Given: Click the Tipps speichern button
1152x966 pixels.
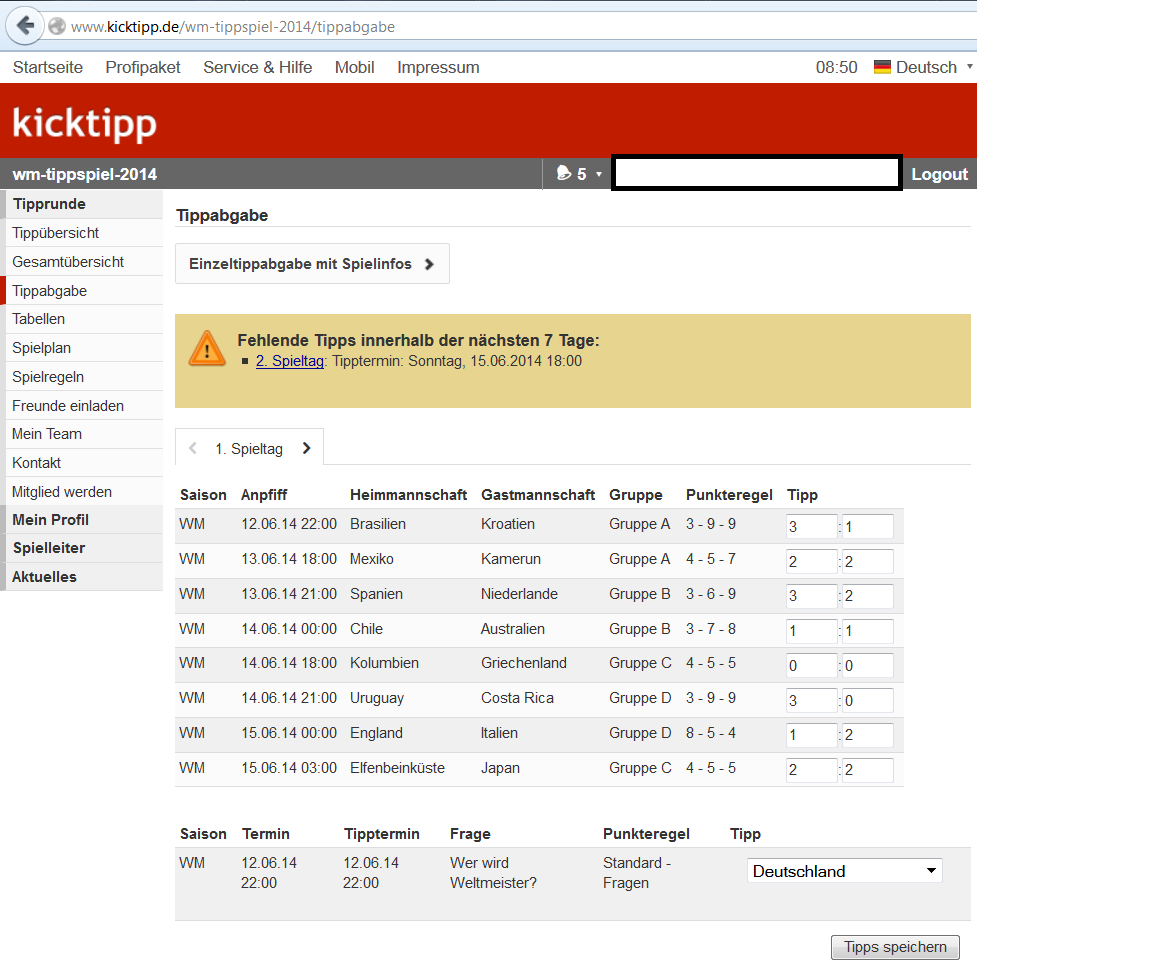Looking at the screenshot, I should [895, 947].
